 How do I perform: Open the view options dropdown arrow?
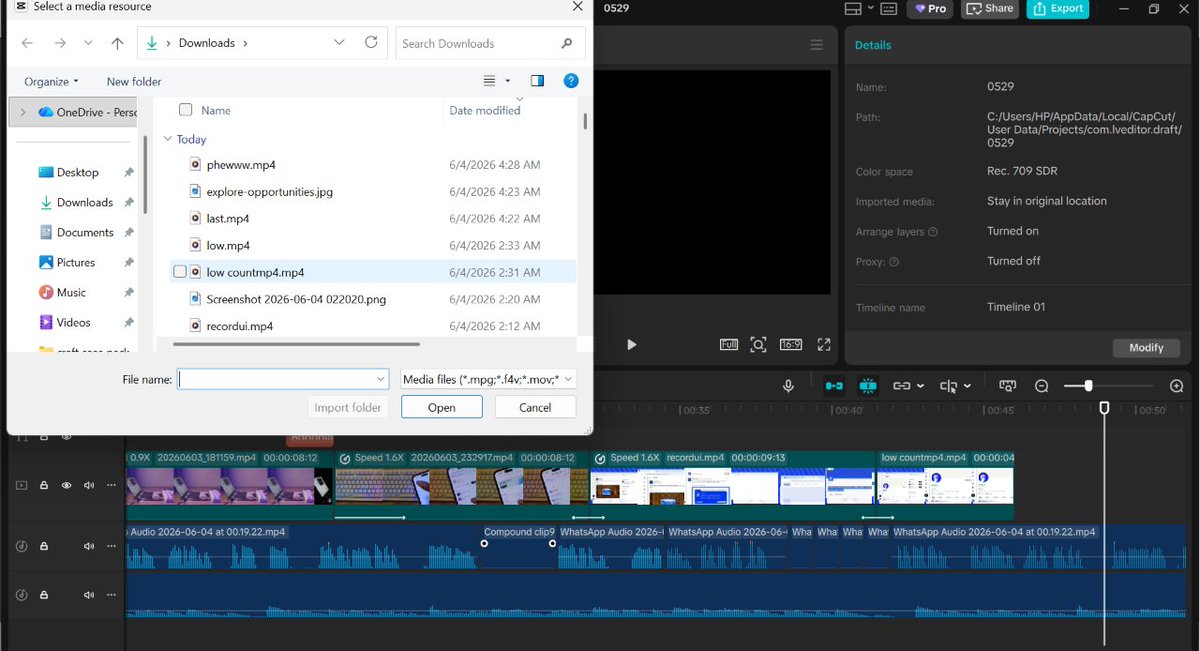point(508,81)
